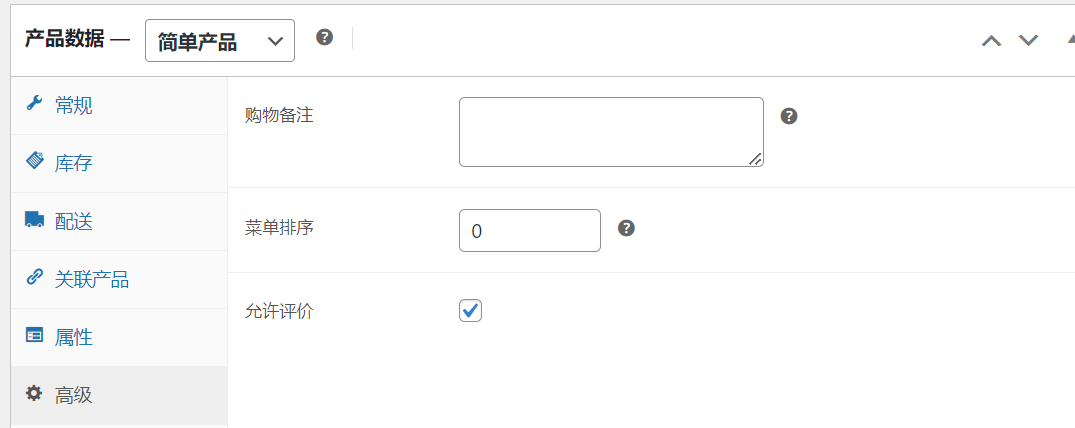Screen dimensions: 1075x428
Task: Click the truck icon beside 配送
Action: [34, 219]
